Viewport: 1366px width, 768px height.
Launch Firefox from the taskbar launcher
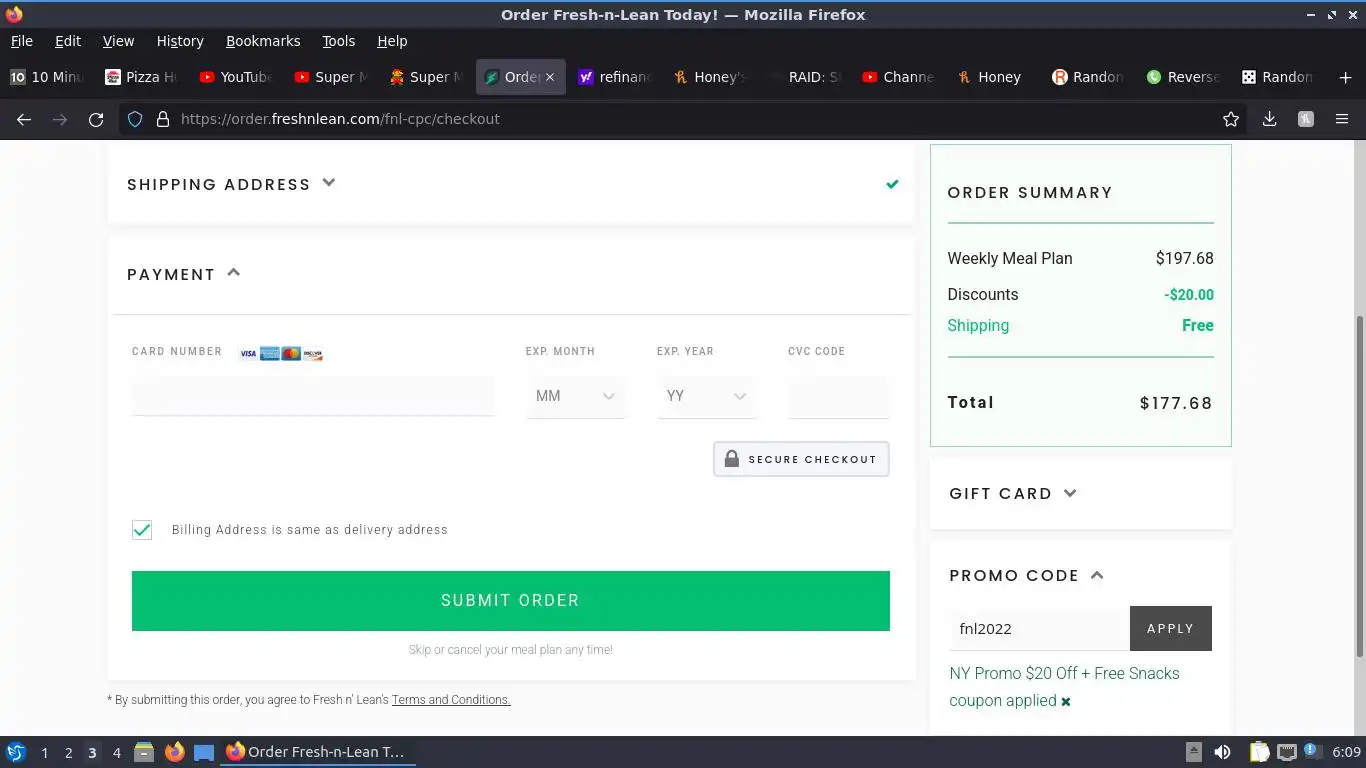(x=175, y=752)
